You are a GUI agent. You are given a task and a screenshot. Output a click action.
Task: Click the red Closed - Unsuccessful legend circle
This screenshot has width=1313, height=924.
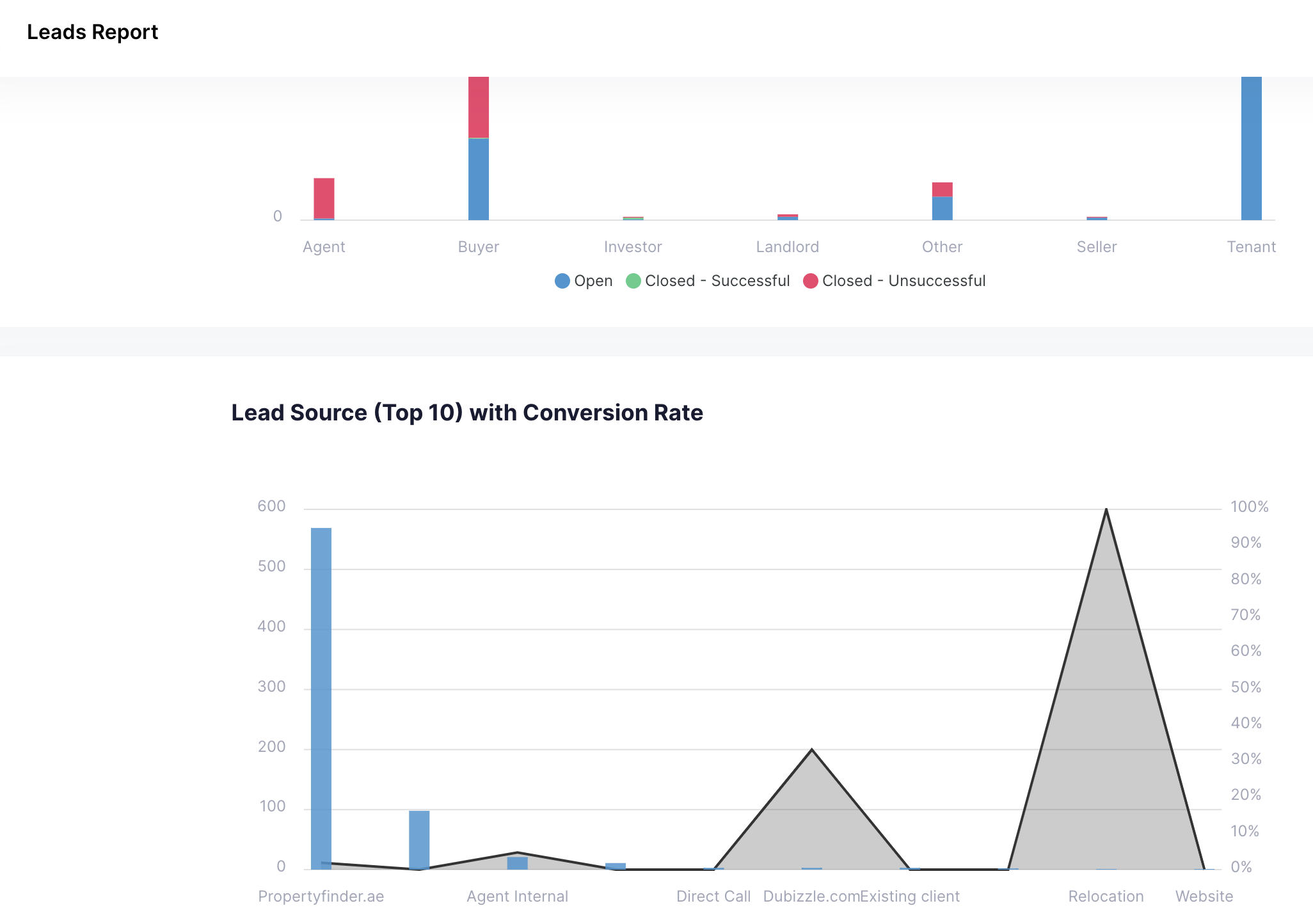tap(810, 281)
